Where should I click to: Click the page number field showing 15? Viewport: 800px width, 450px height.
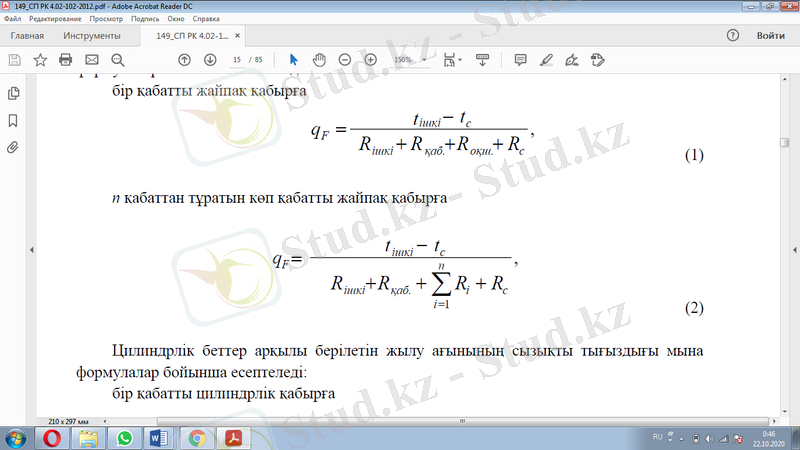[x=237, y=60]
